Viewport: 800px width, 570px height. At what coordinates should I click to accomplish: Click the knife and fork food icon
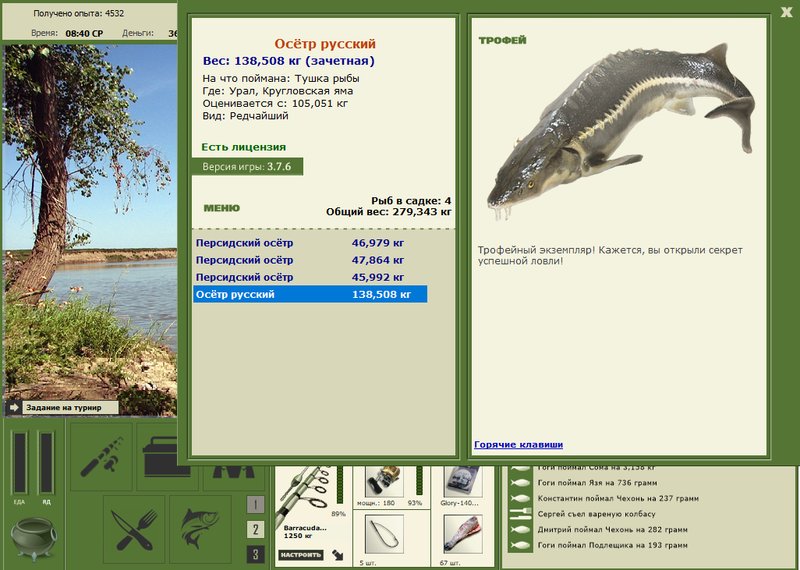[x=134, y=529]
